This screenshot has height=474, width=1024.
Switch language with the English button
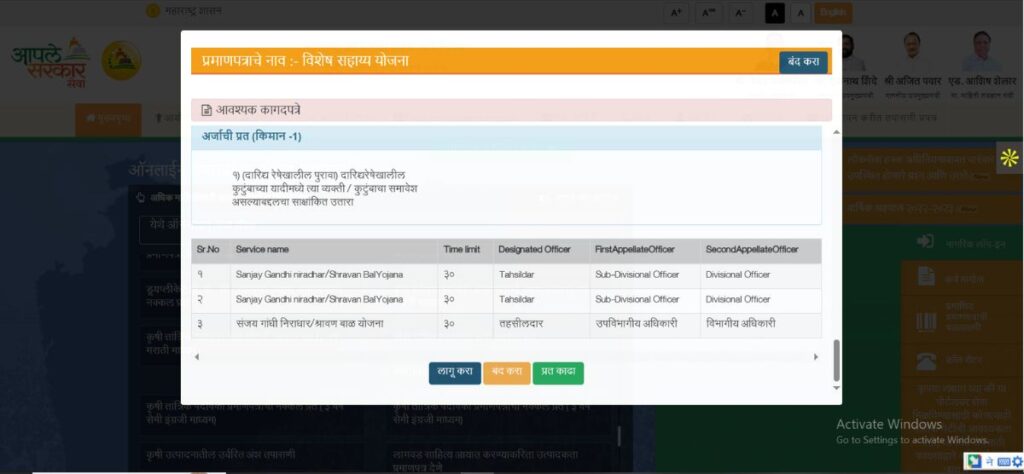(x=833, y=13)
